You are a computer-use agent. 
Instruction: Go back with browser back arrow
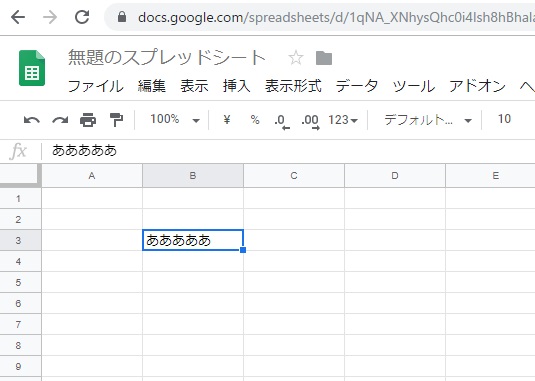tap(18, 17)
